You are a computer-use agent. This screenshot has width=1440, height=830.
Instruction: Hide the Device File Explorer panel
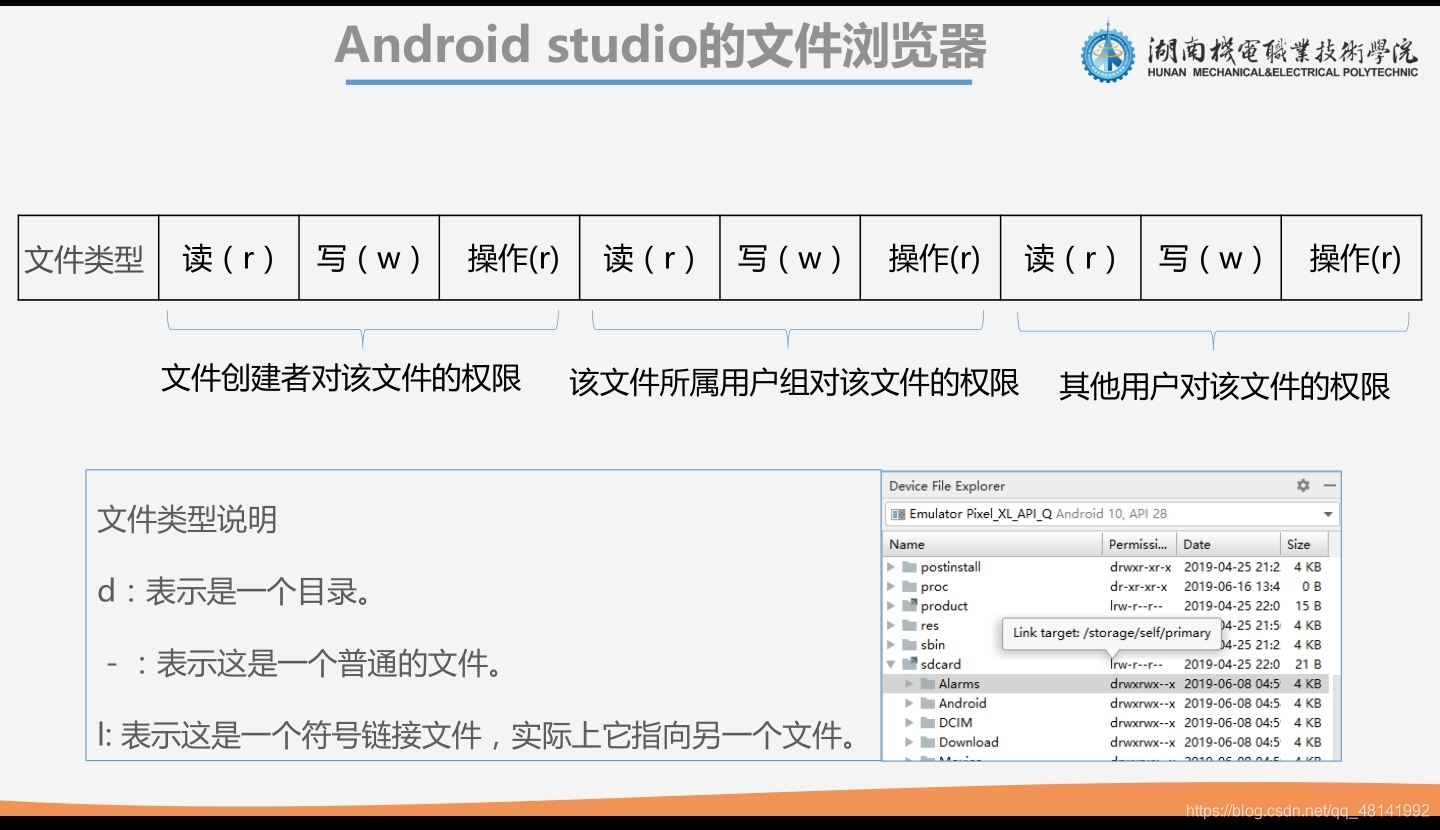click(1329, 485)
